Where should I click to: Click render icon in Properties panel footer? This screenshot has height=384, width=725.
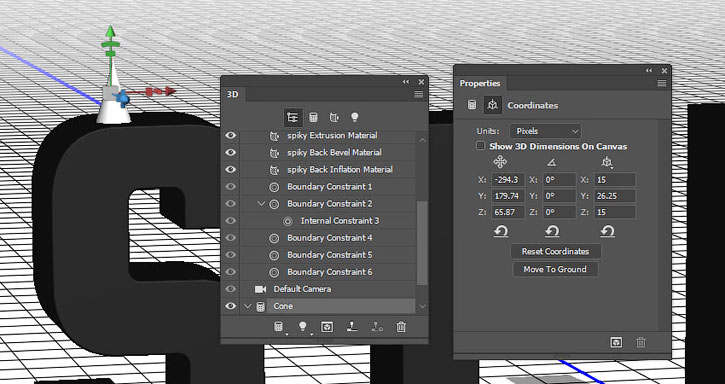click(616, 342)
